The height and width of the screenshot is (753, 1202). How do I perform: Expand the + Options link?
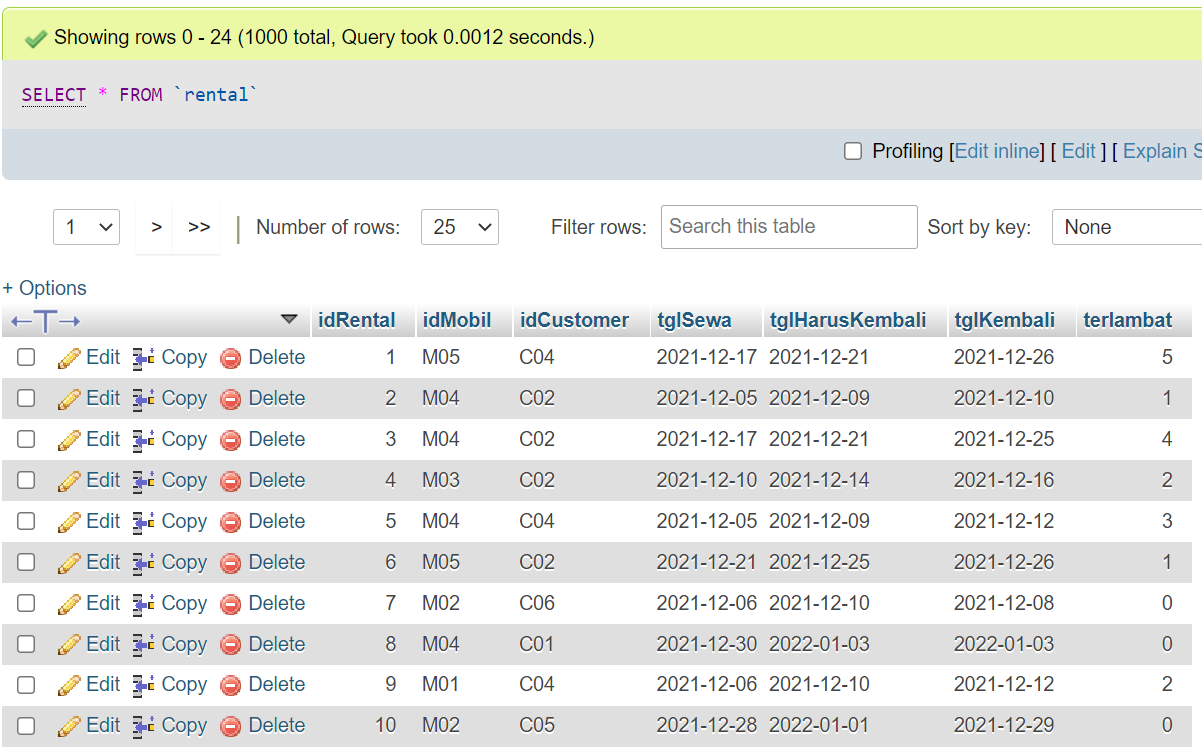tap(45, 288)
